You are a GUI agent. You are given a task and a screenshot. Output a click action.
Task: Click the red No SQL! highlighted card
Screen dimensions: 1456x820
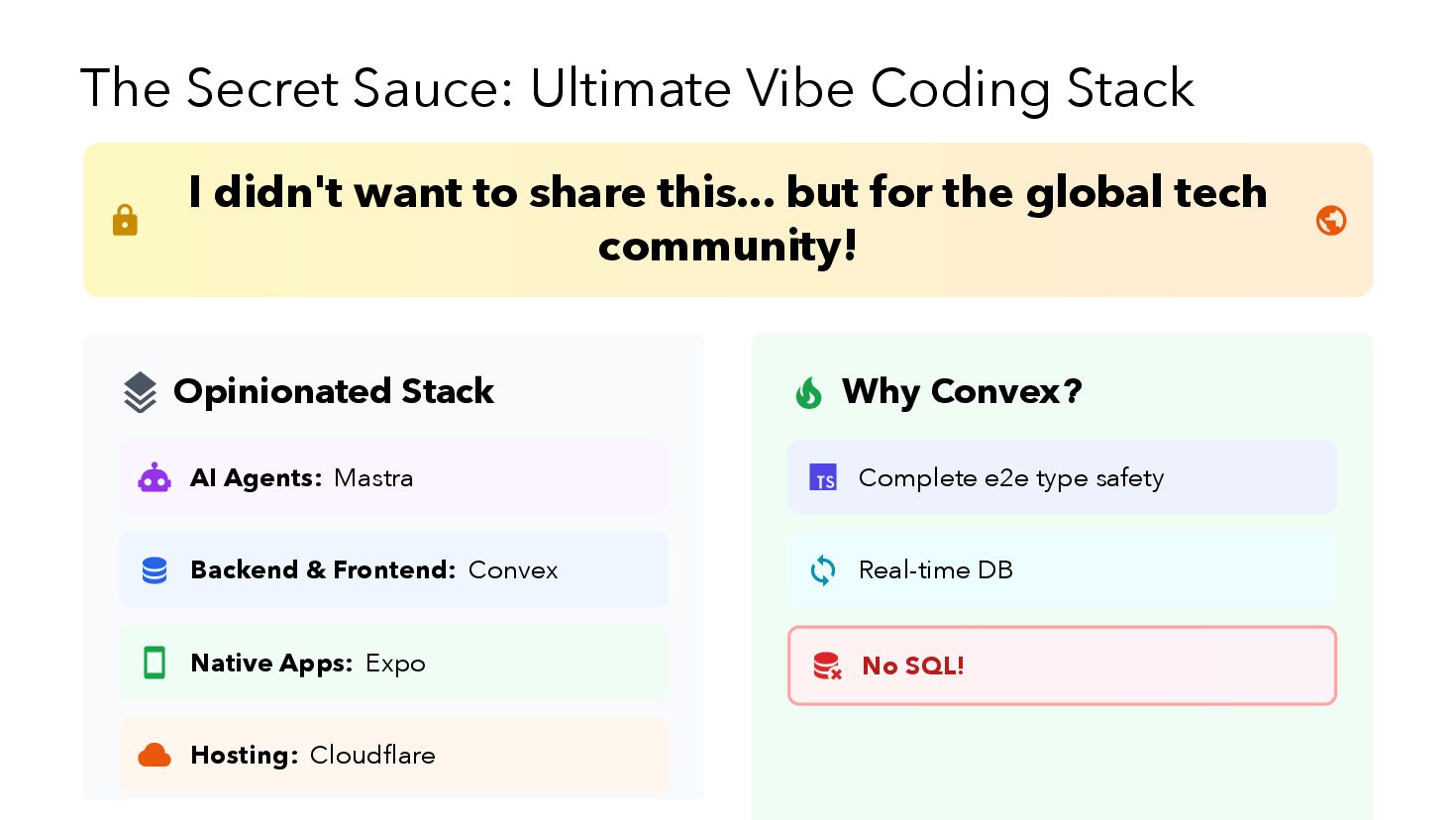click(1062, 666)
